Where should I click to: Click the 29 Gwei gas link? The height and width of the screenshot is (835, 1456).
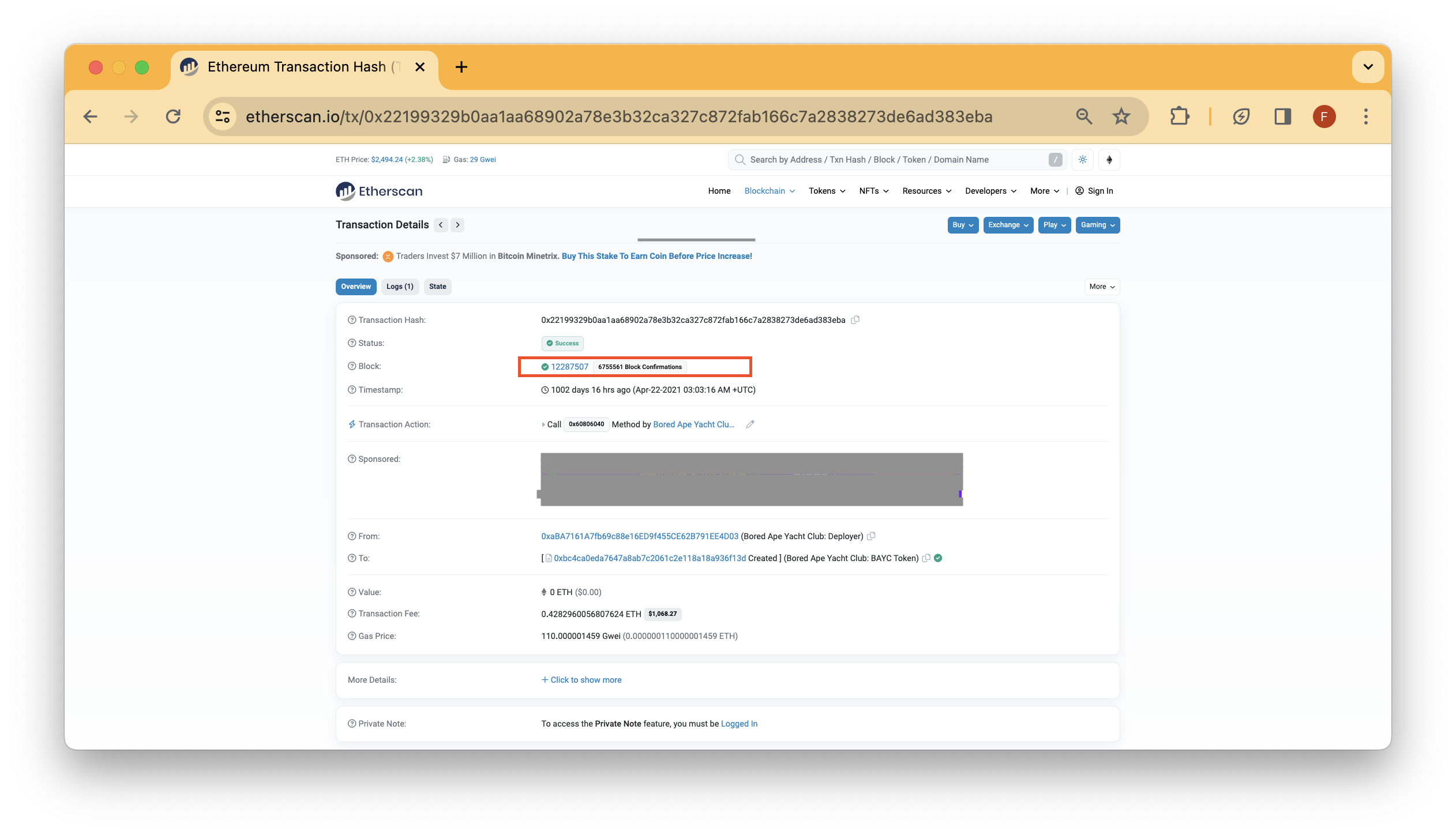pos(483,160)
